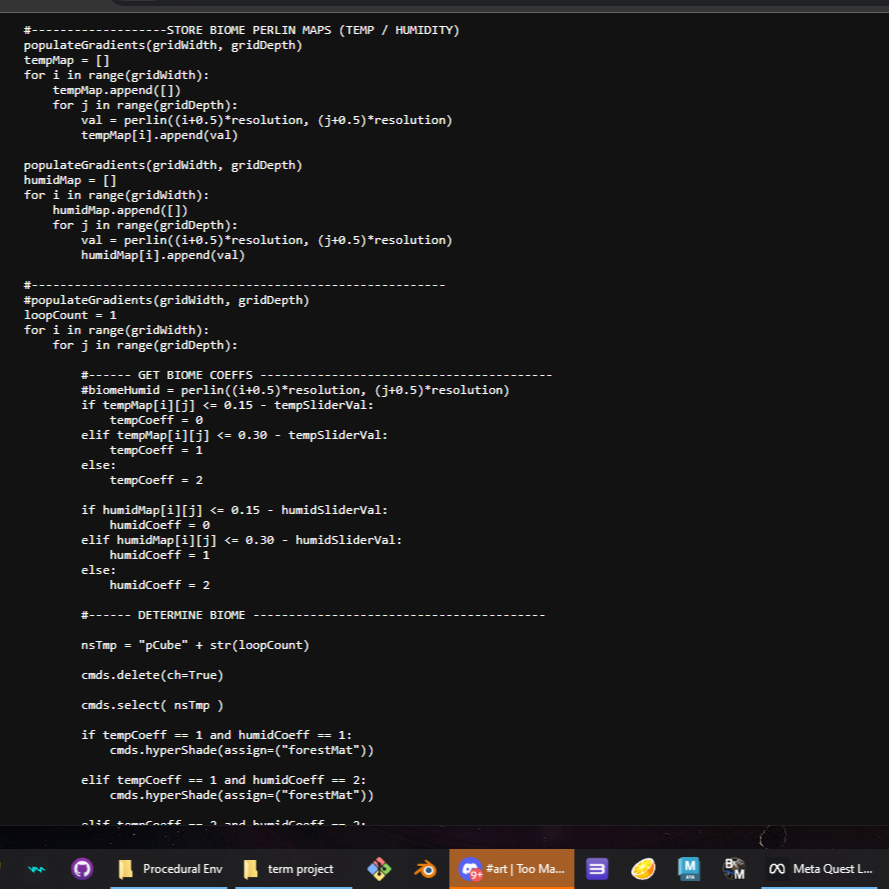Switch to Blender via its taskbar icon
Screen dimensions: 889x889
425,869
